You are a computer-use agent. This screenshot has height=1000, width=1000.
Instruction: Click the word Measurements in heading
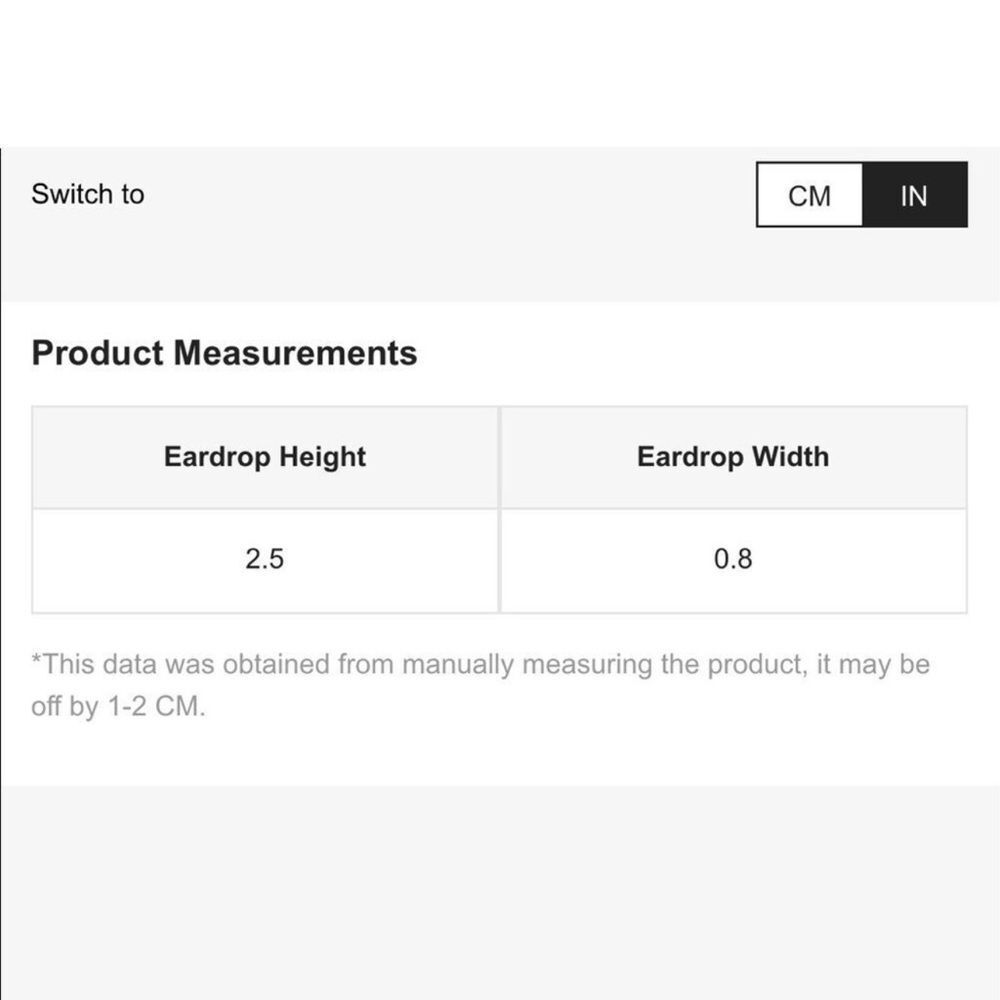tap(295, 353)
